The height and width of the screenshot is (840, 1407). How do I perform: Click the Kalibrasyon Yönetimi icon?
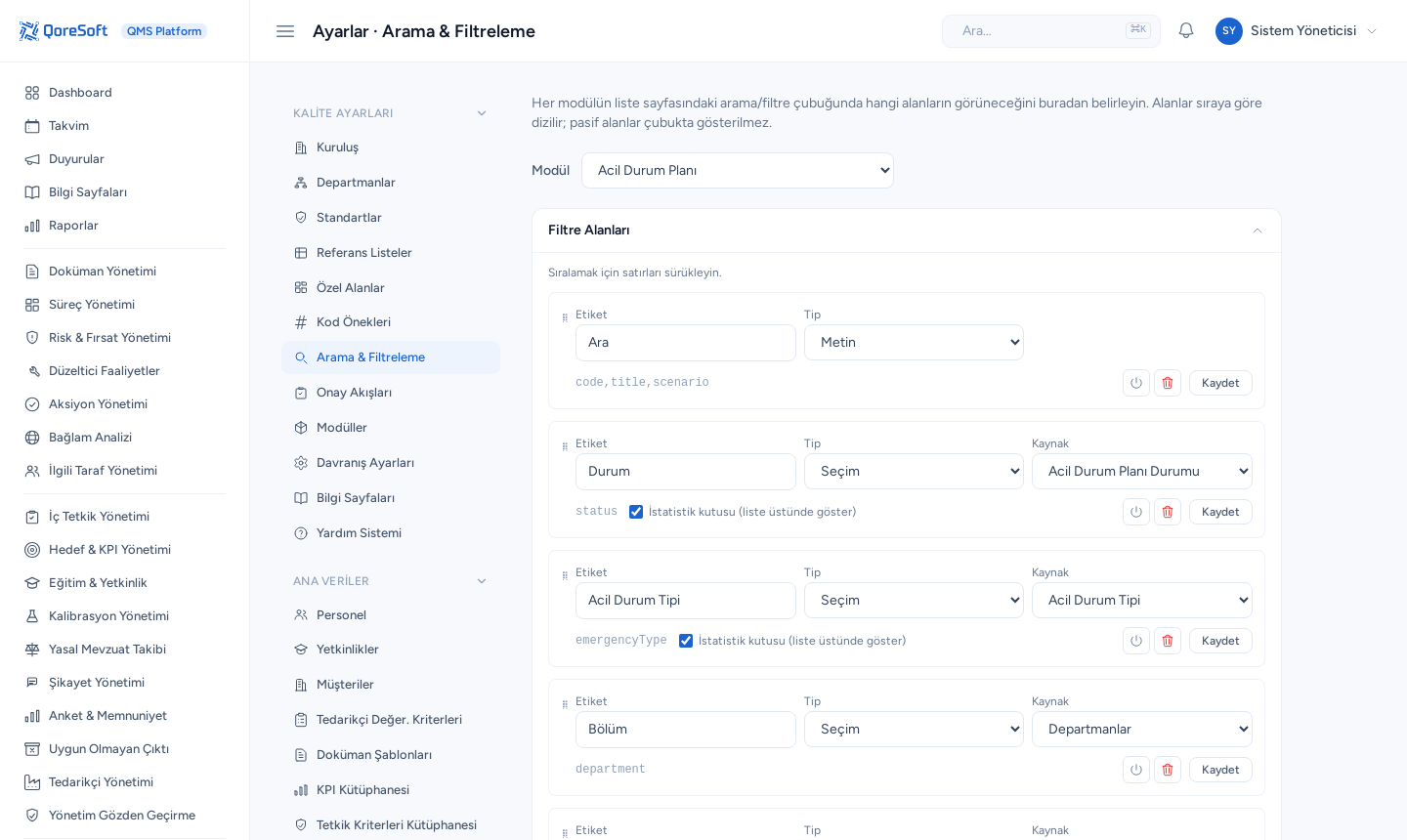32,616
